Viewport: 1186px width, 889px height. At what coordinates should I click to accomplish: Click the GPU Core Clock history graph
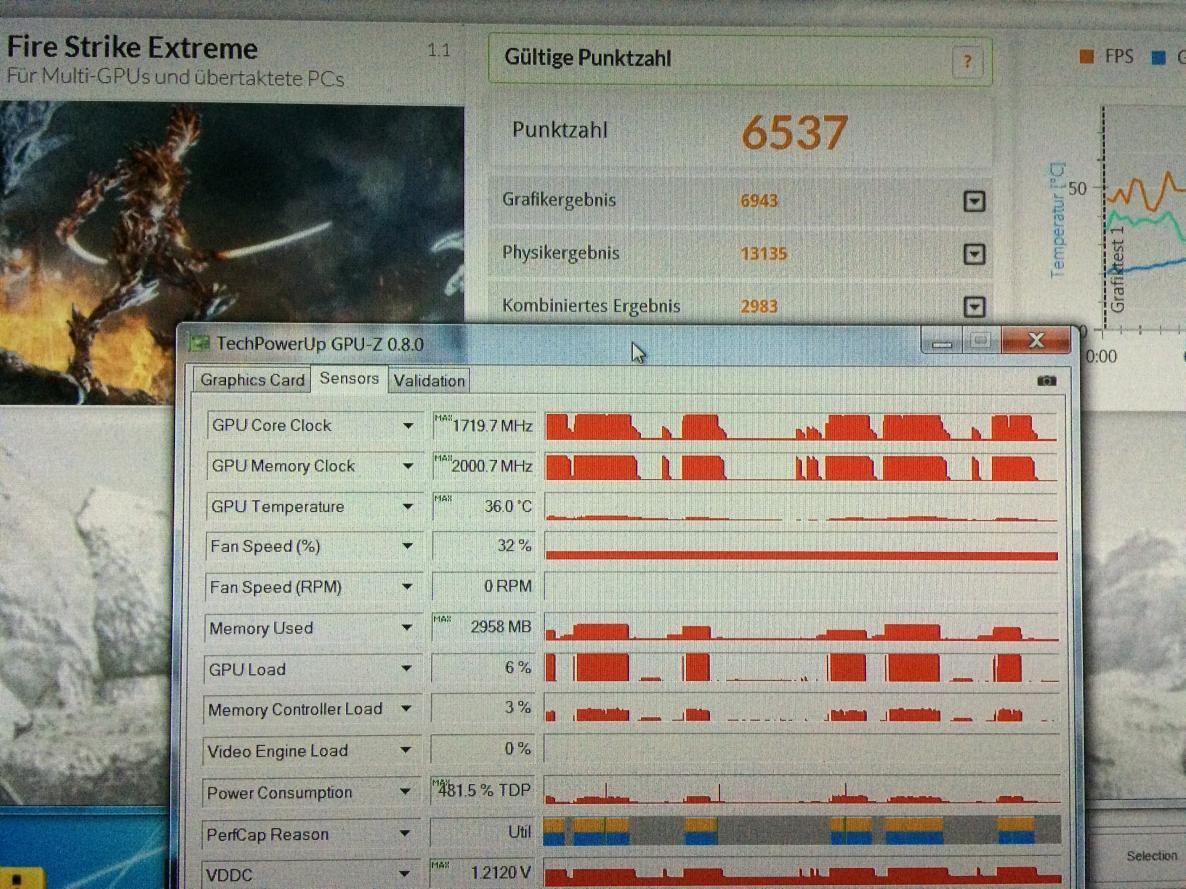pos(800,426)
